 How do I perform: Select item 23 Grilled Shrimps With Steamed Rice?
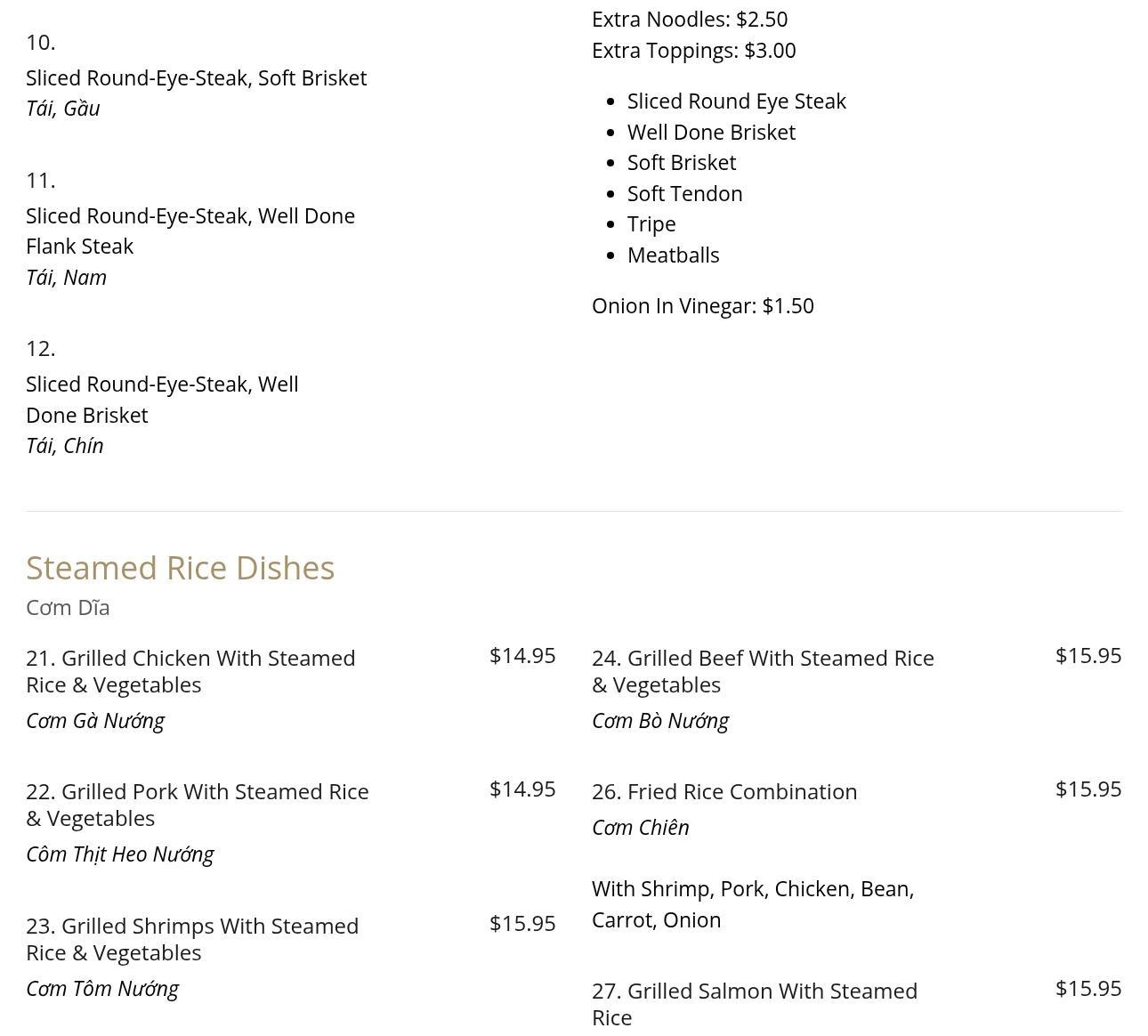click(x=192, y=939)
